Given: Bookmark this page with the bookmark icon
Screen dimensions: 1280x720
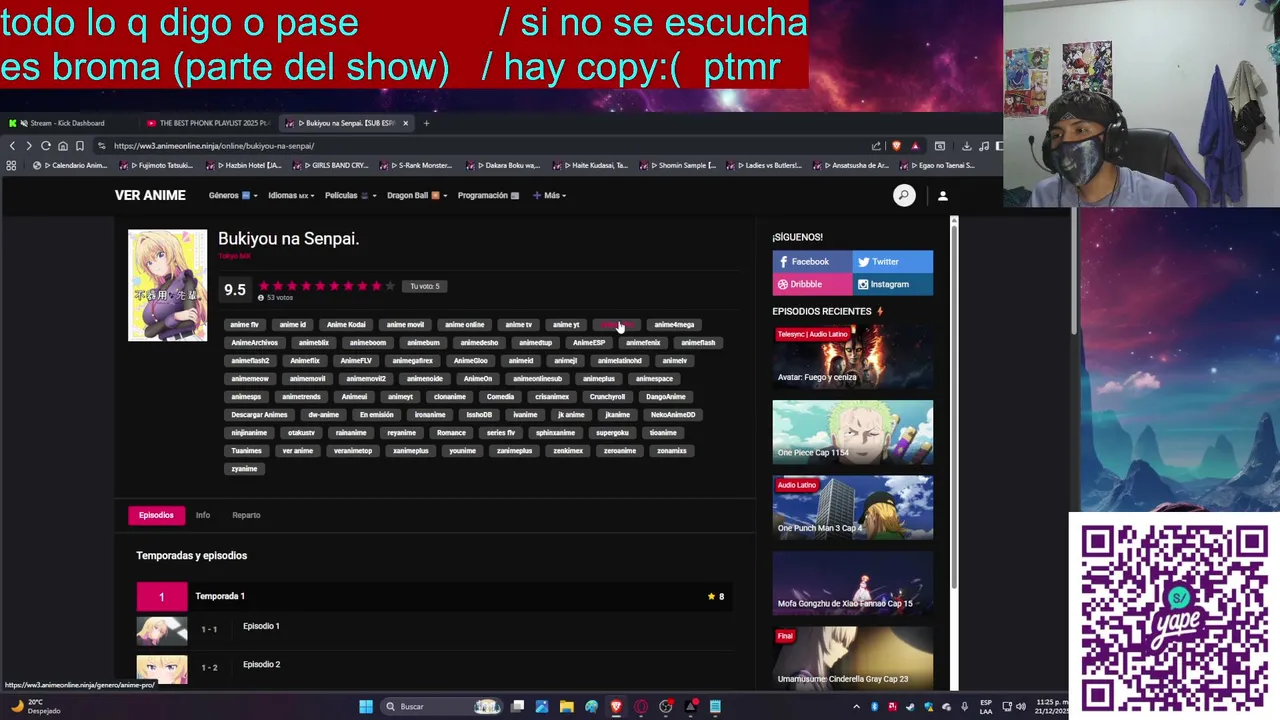Looking at the screenshot, I should tap(80, 146).
